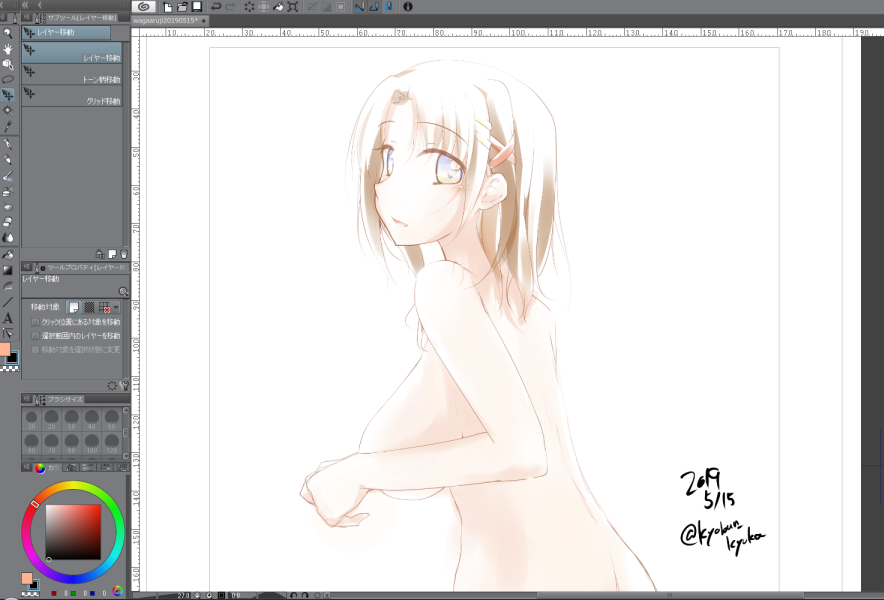Select the Hand move-view tool
884x600 pixels.
click(x=8, y=49)
